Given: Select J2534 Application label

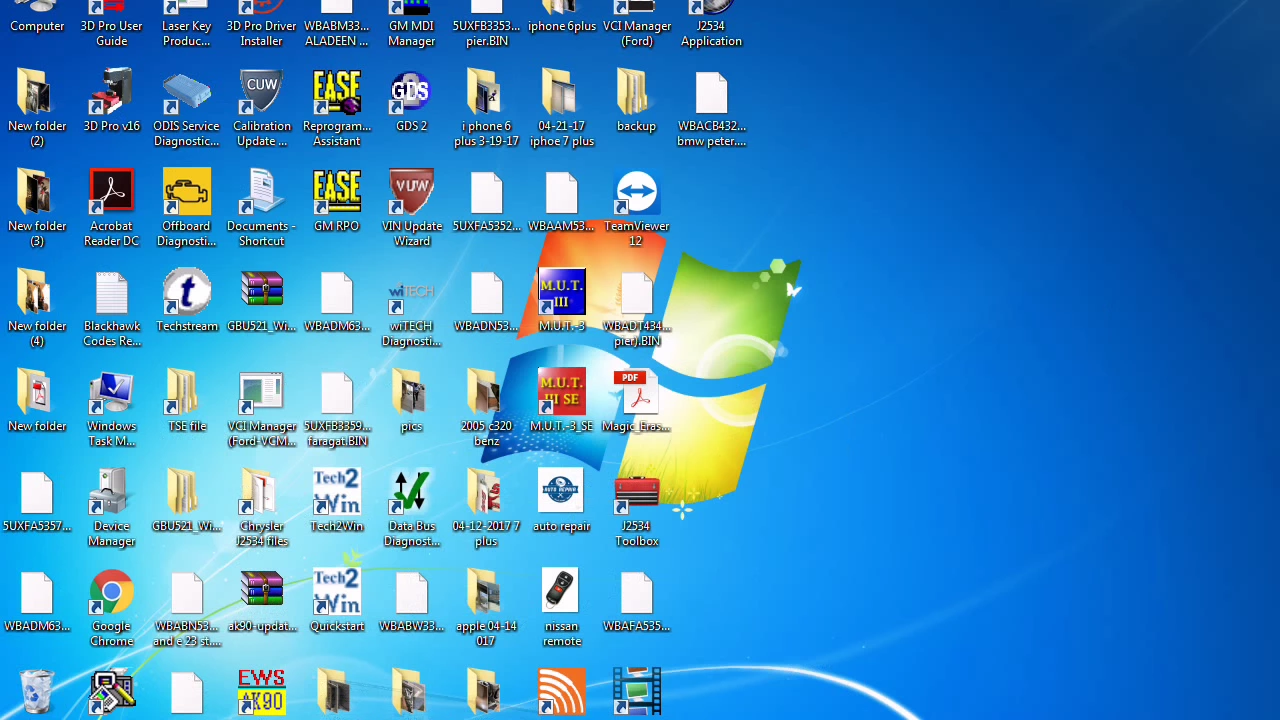Looking at the screenshot, I should 711,33.
